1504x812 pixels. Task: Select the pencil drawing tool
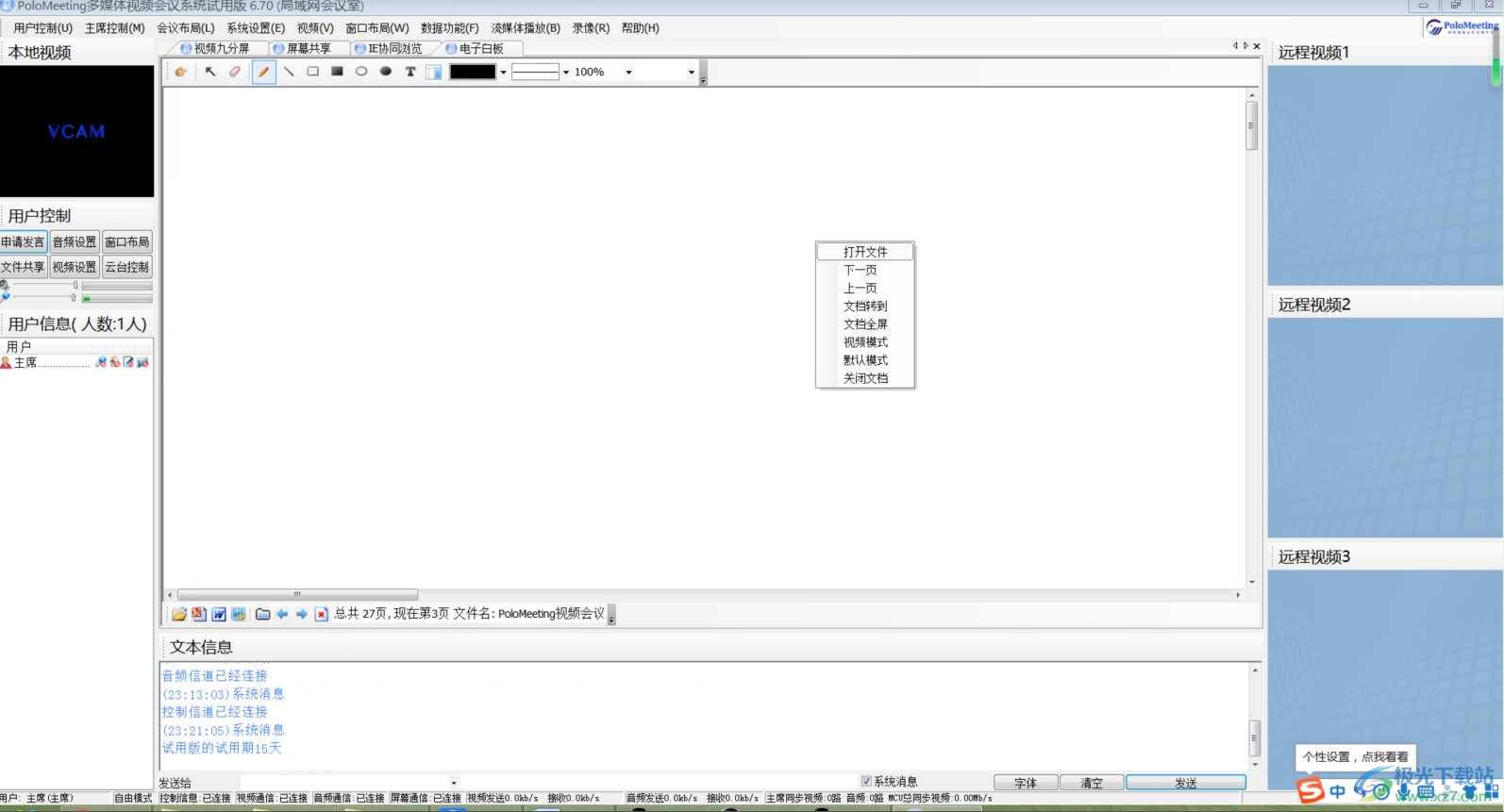click(264, 72)
